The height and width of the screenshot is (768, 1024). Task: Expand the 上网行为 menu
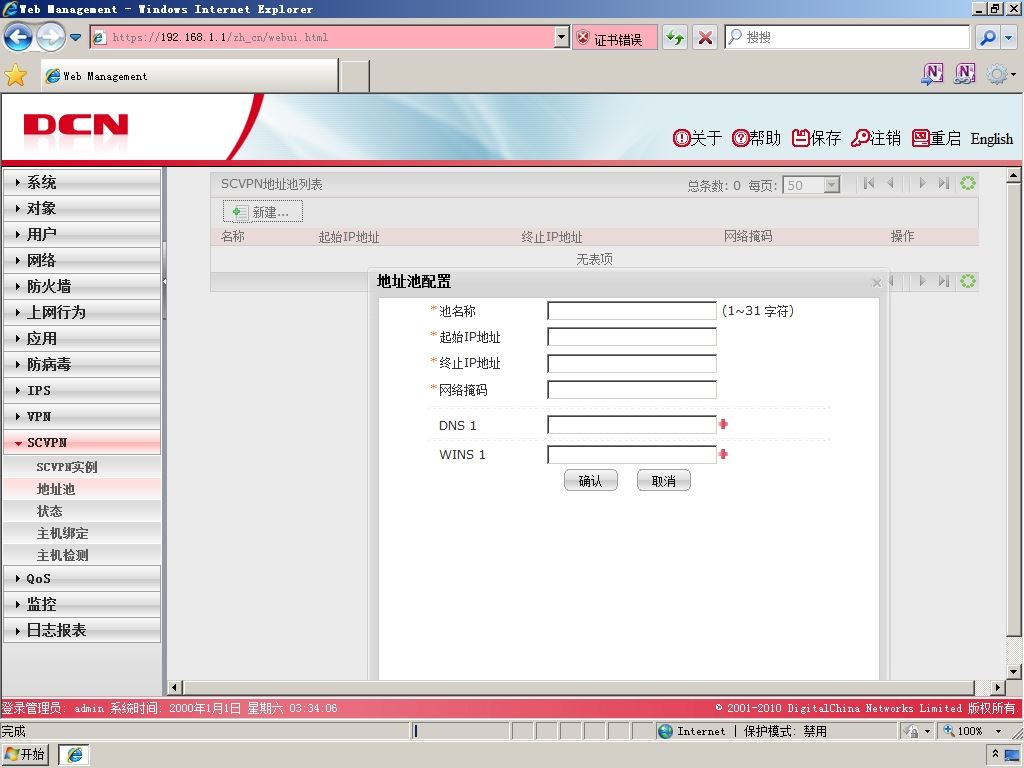tap(82, 312)
